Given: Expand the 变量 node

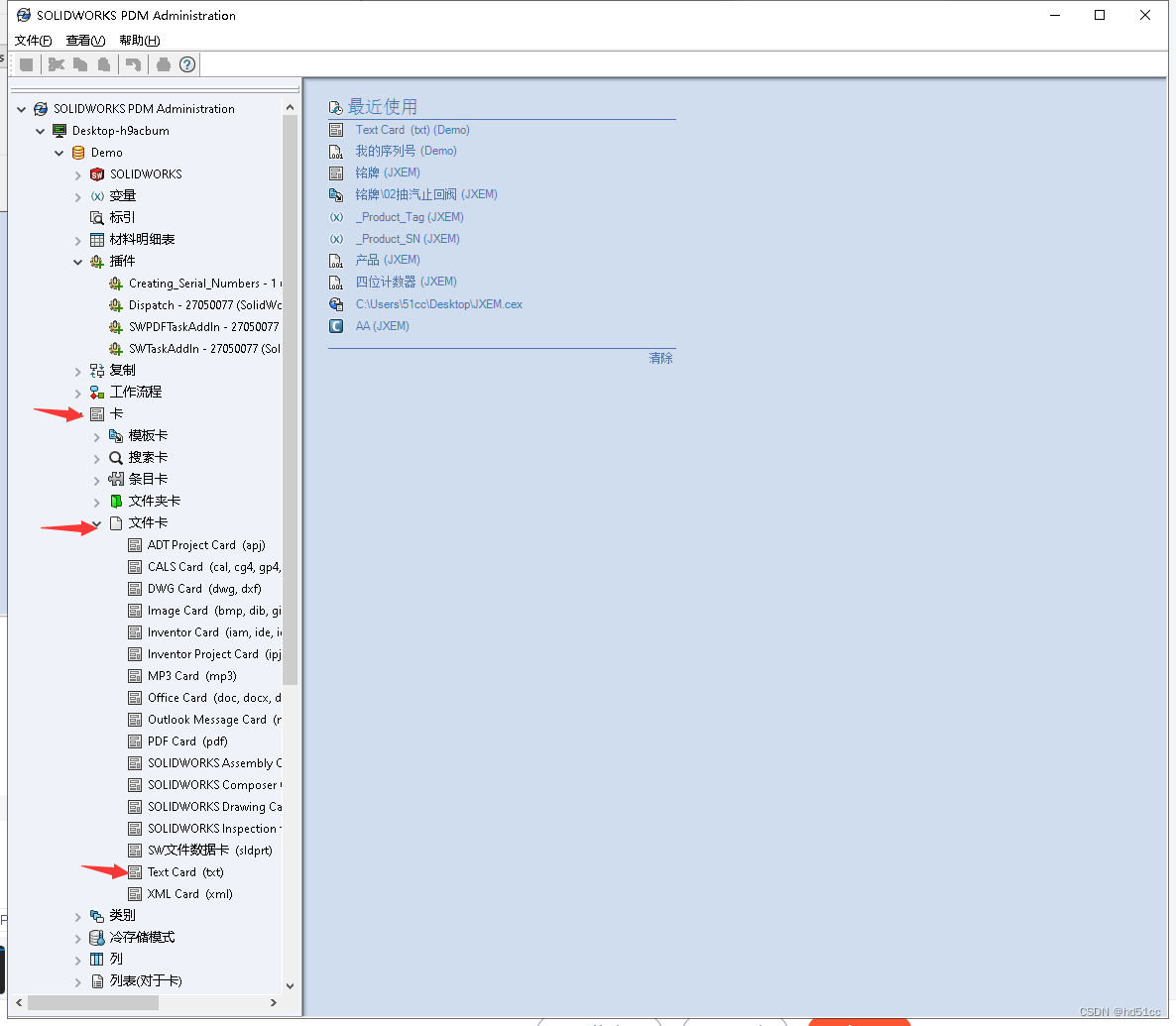Looking at the screenshot, I should click(x=78, y=196).
